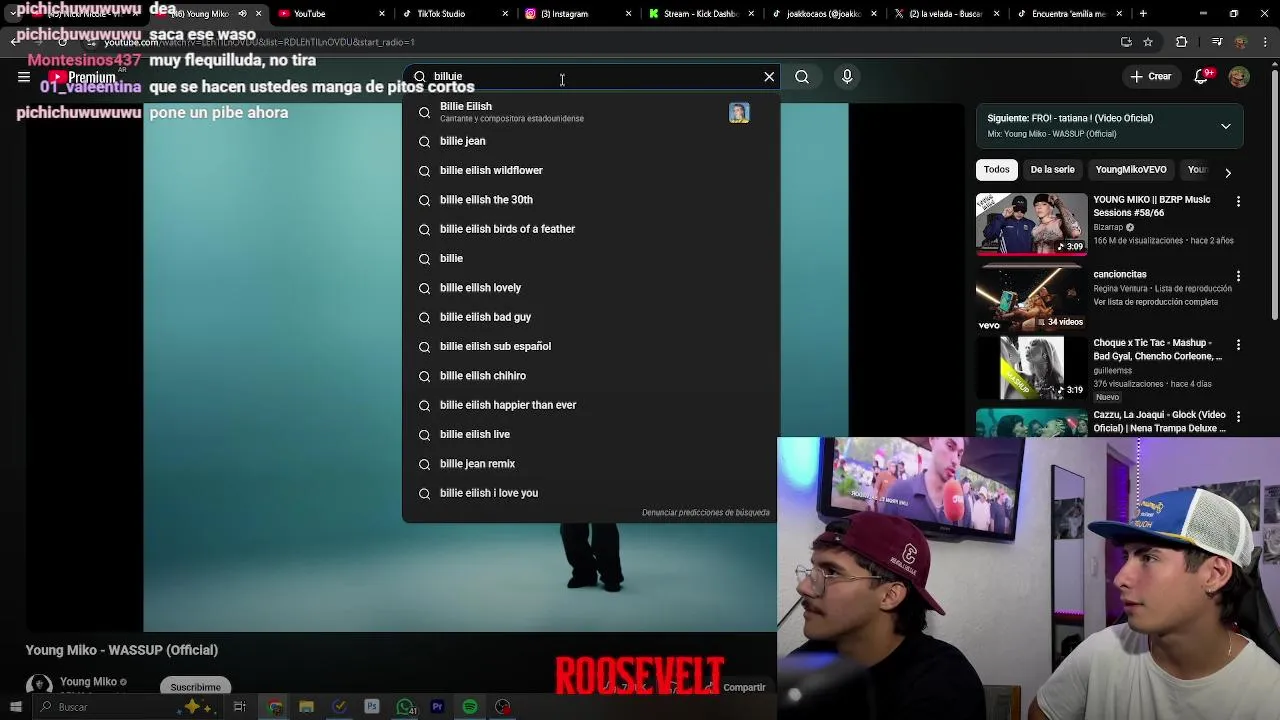This screenshot has height=720, width=1280.
Task: Open Photoshop from the taskbar
Action: click(372, 707)
